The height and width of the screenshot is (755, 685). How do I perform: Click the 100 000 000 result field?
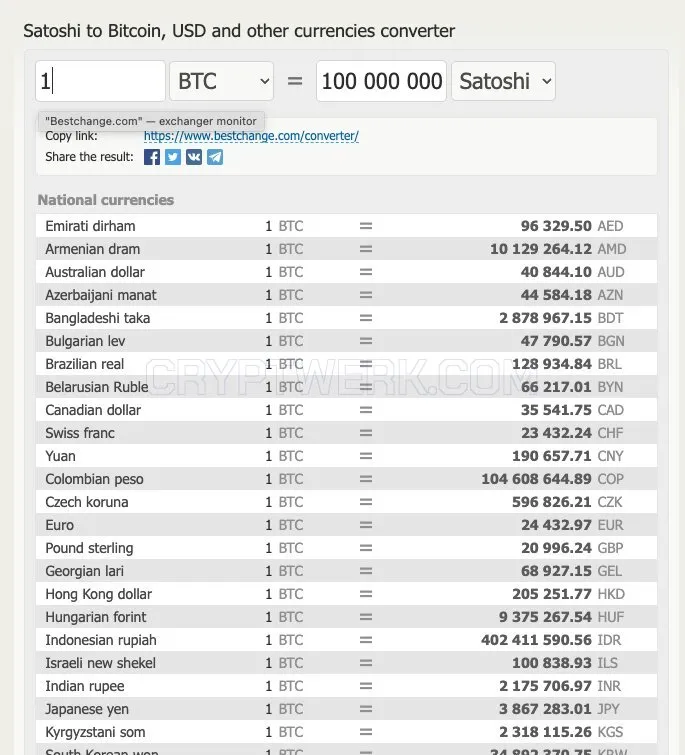pos(381,81)
